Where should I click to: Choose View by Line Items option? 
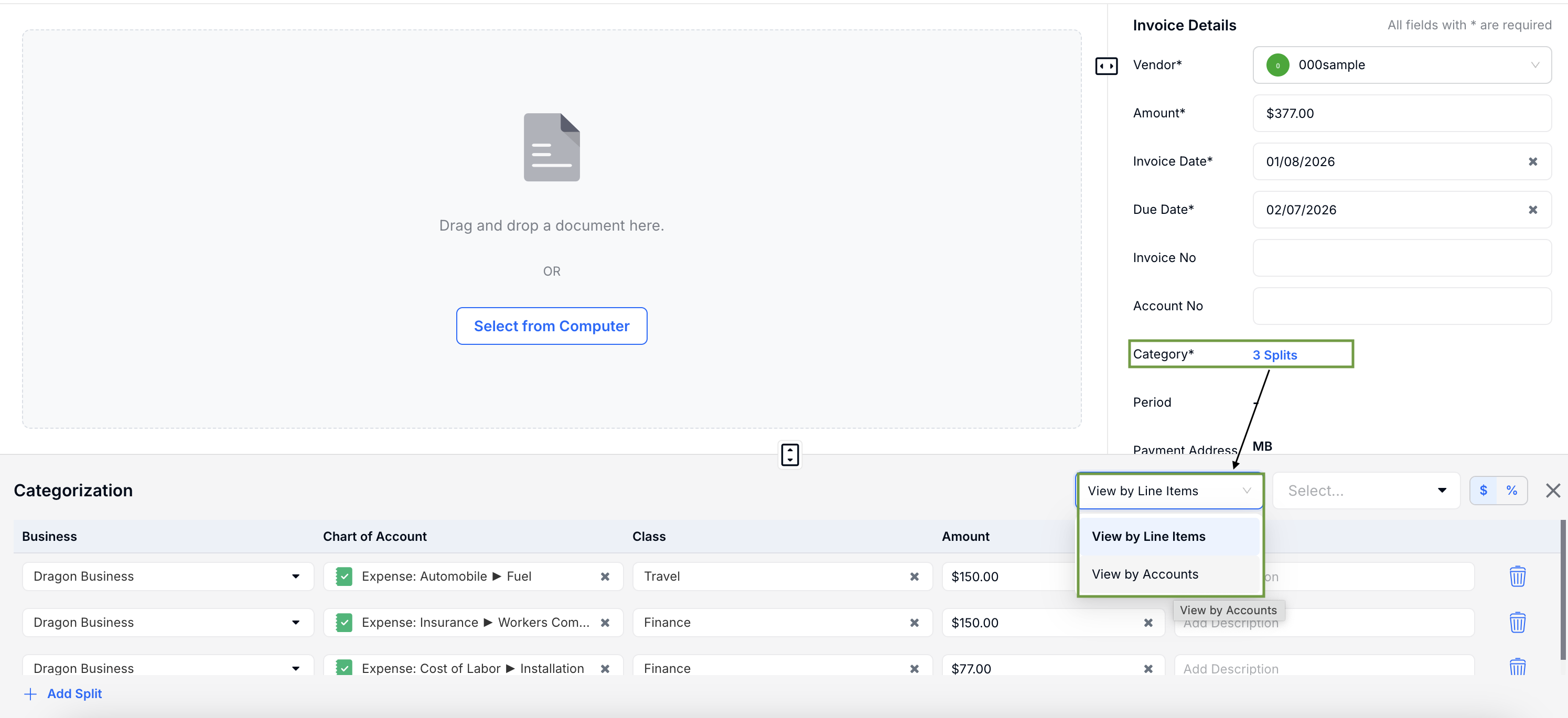[1148, 536]
